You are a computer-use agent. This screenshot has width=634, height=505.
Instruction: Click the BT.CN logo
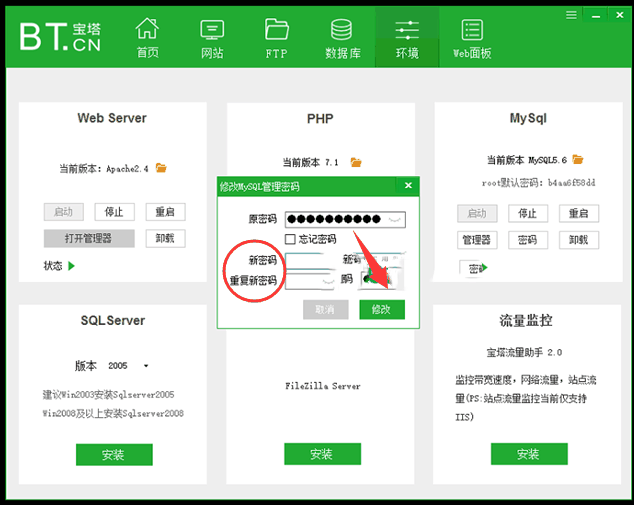coord(60,37)
